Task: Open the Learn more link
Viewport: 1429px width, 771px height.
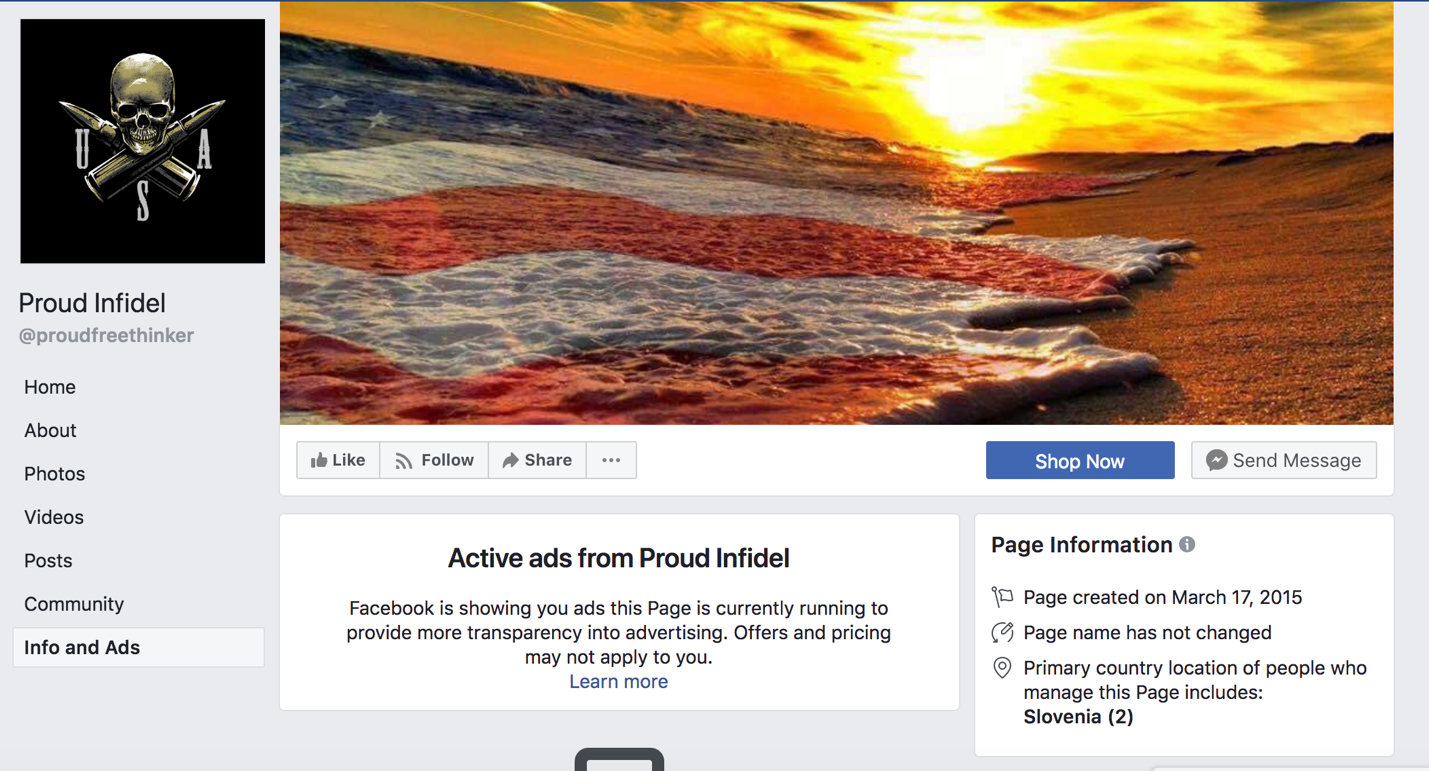Action: tap(618, 682)
